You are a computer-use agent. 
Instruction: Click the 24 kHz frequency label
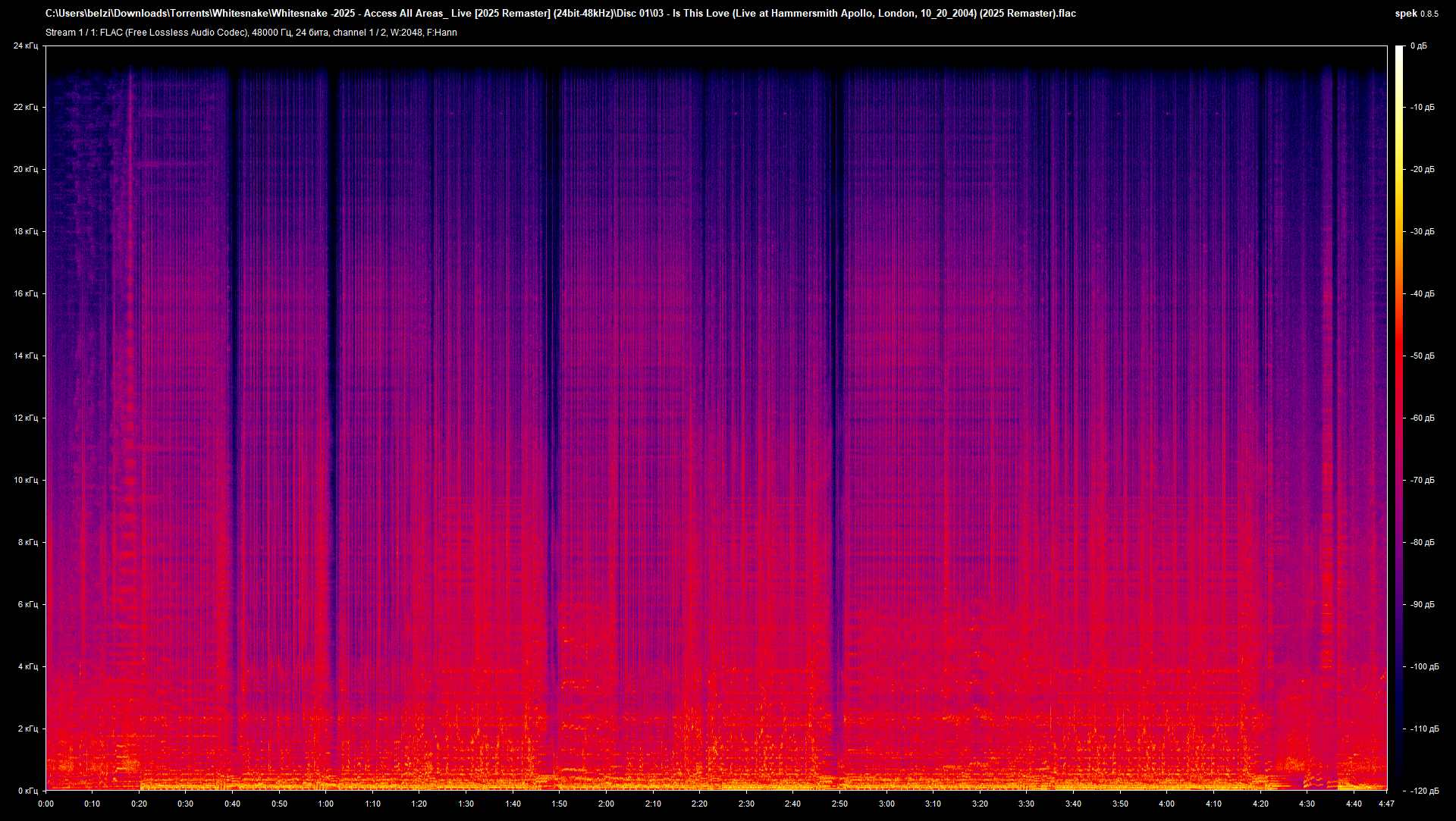(x=25, y=45)
